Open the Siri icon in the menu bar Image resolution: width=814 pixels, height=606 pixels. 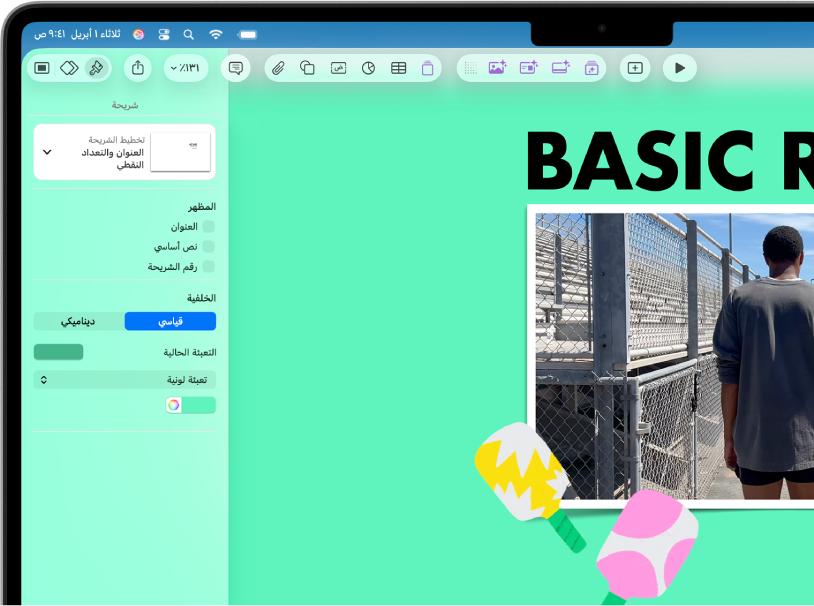pyautogui.click(x=139, y=34)
